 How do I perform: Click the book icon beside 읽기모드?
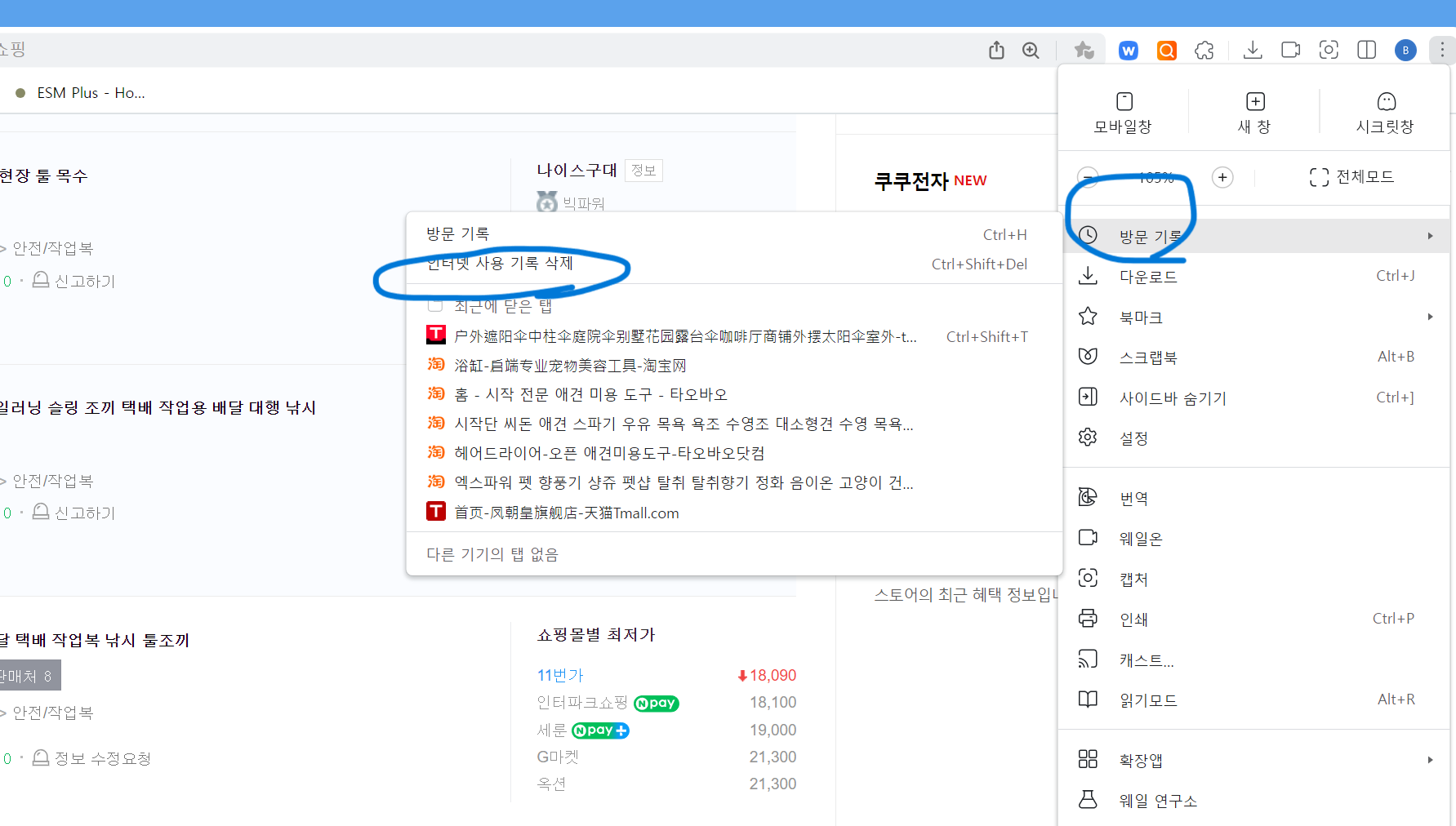point(1088,699)
